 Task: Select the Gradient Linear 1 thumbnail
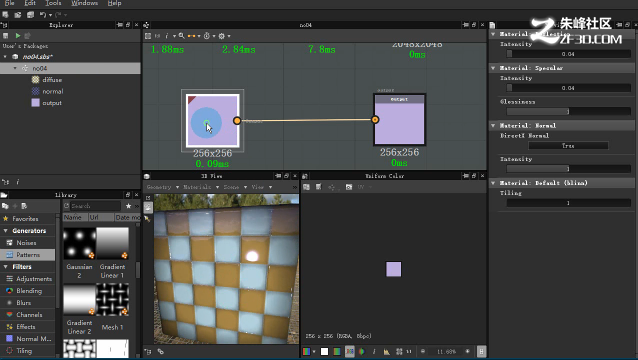[x=112, y=243]
